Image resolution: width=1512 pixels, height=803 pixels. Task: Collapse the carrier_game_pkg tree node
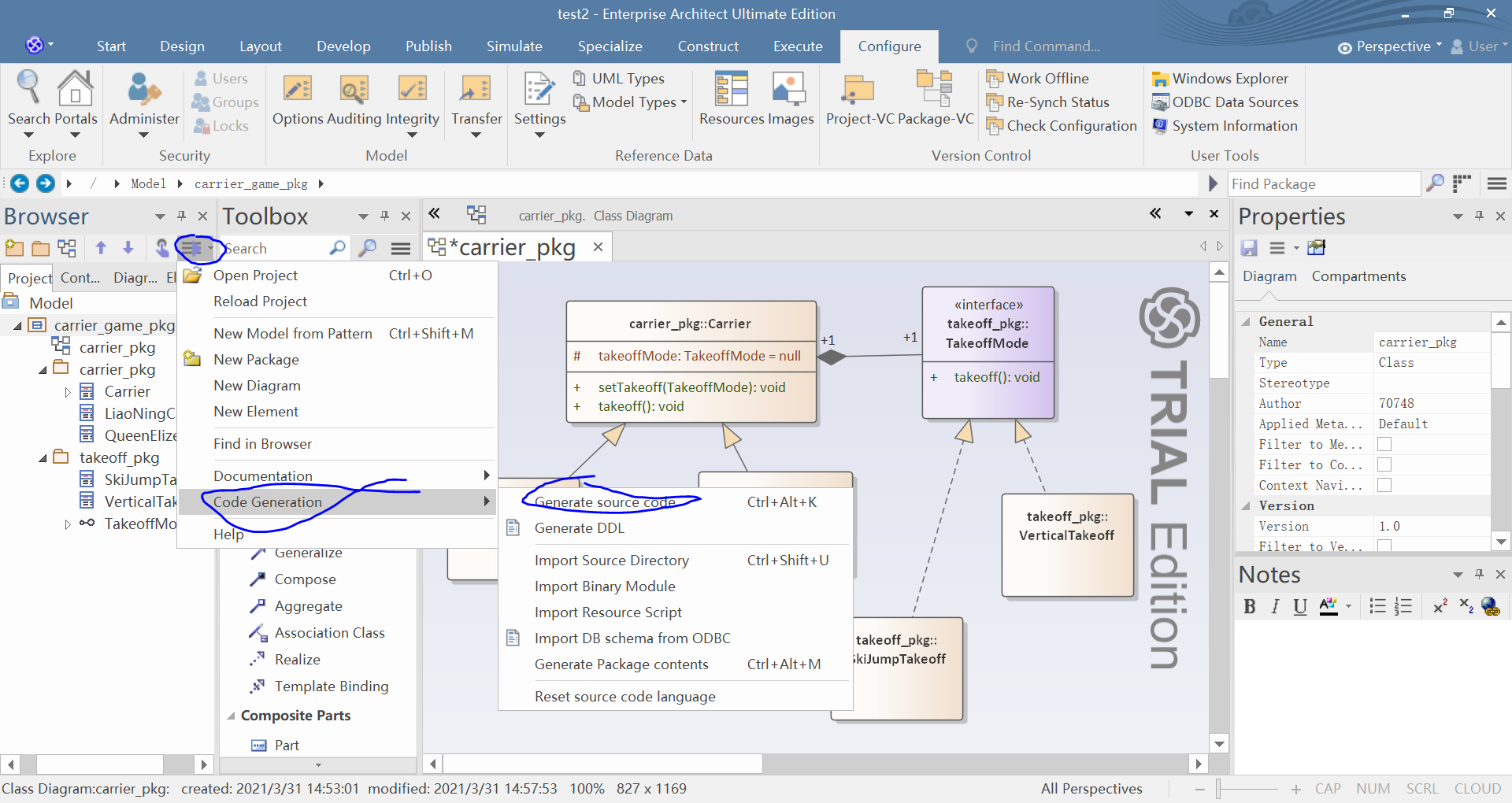coord(17,325)
